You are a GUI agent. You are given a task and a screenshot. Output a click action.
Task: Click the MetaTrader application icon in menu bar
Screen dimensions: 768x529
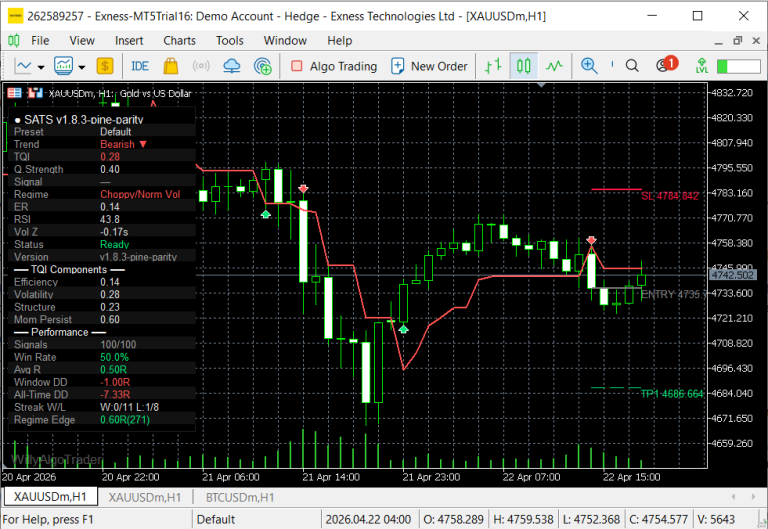[14, 41]
